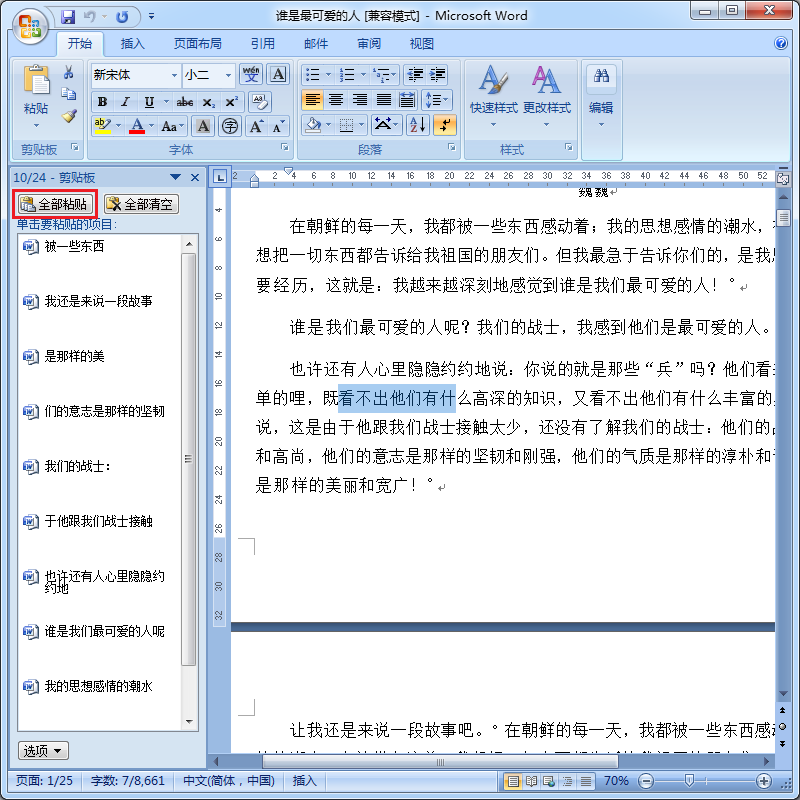The width and height of the screenshot is (800, 800).
Task: Open the Editing (编辑) group
Action: [601, 95]
